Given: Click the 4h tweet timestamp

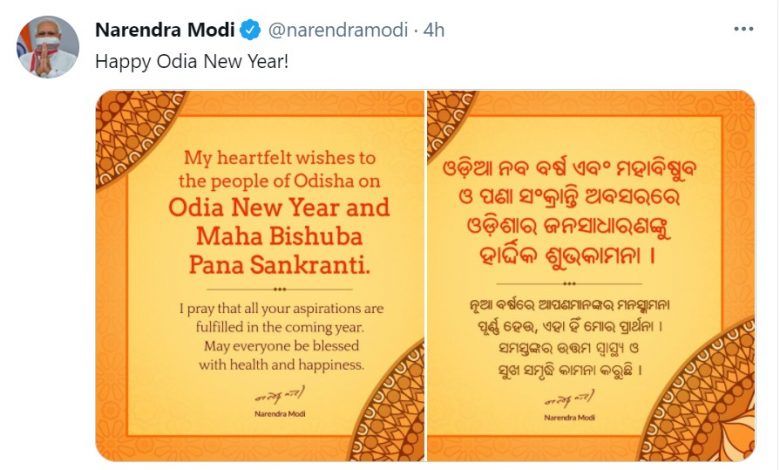Looking at the screenshot, I should [434, 30].
